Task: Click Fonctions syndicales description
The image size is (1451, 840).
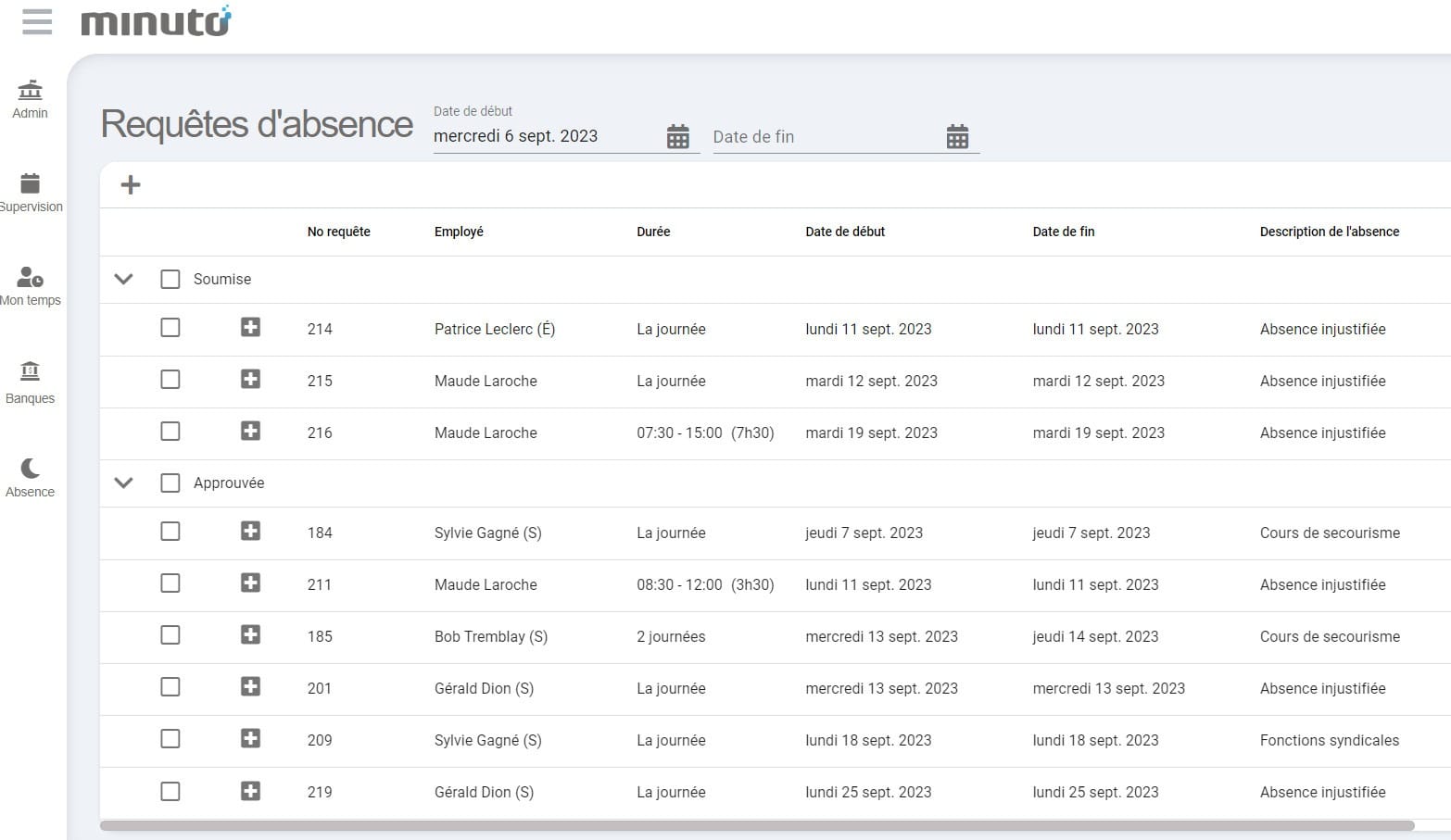Action: pos(1330,740)
